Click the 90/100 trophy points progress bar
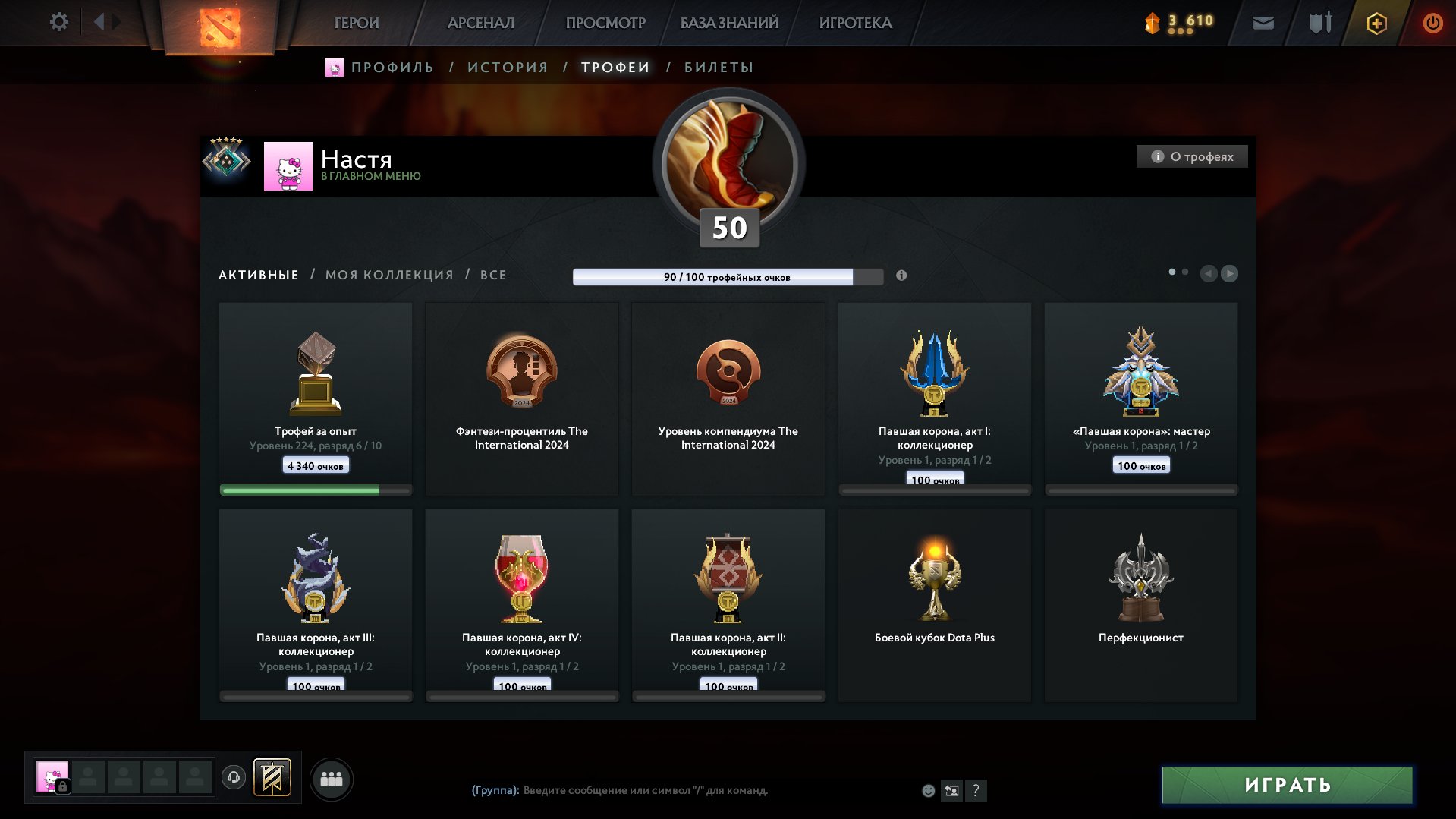 tap(728, 276)
